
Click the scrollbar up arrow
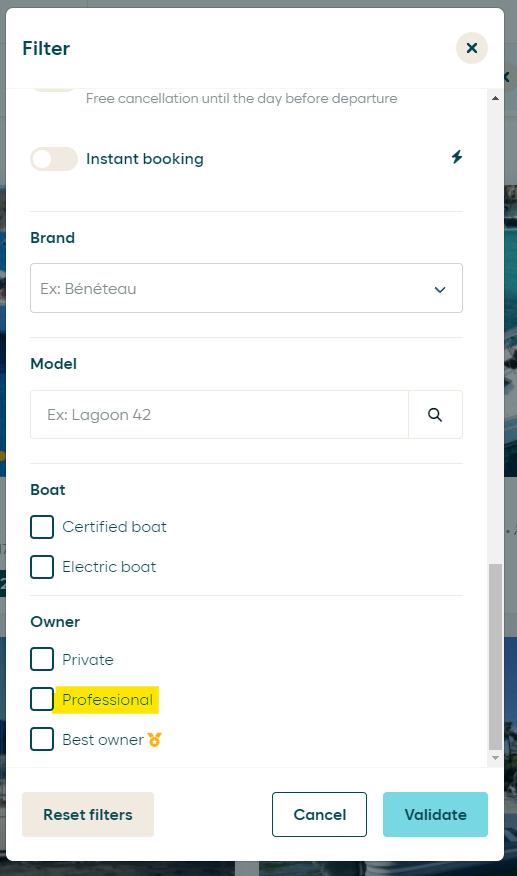(x=495, y=98)
